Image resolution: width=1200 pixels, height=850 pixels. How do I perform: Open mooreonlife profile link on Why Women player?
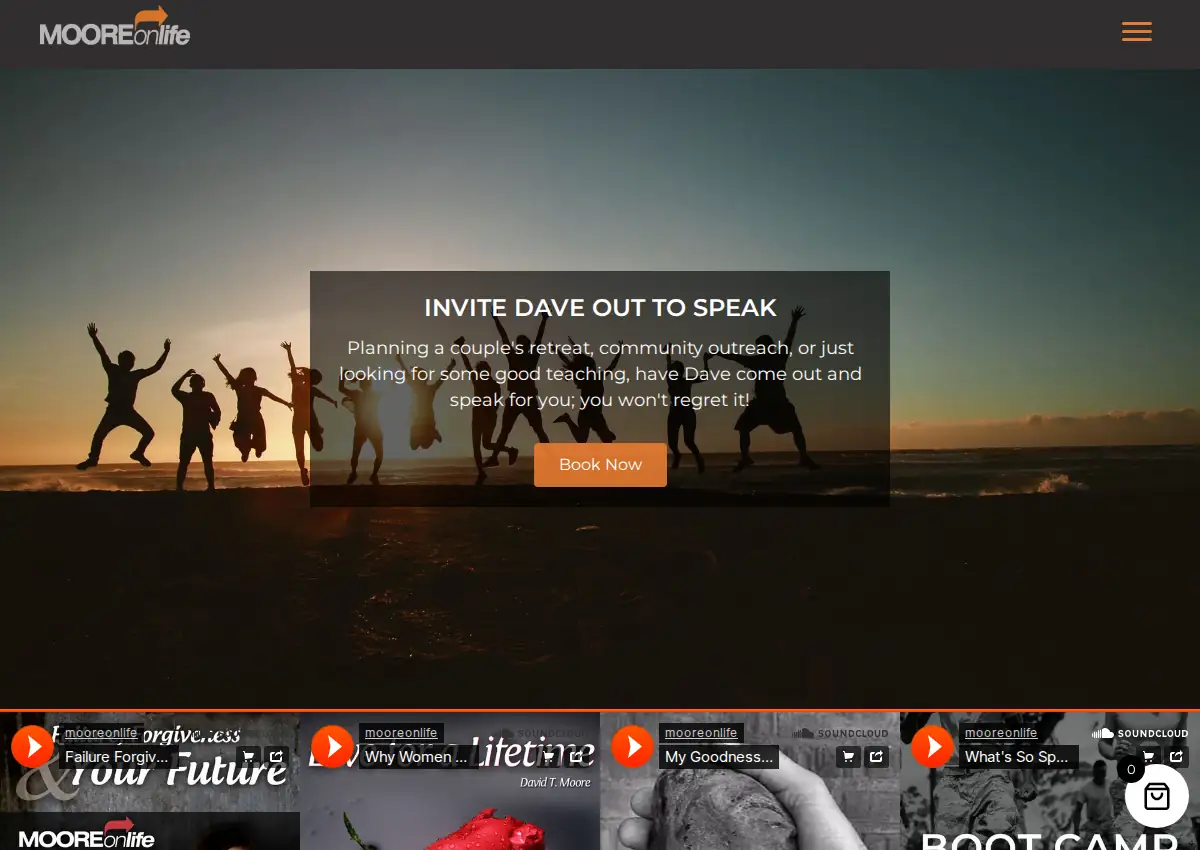pyautogui.click(x=401, y=733)
